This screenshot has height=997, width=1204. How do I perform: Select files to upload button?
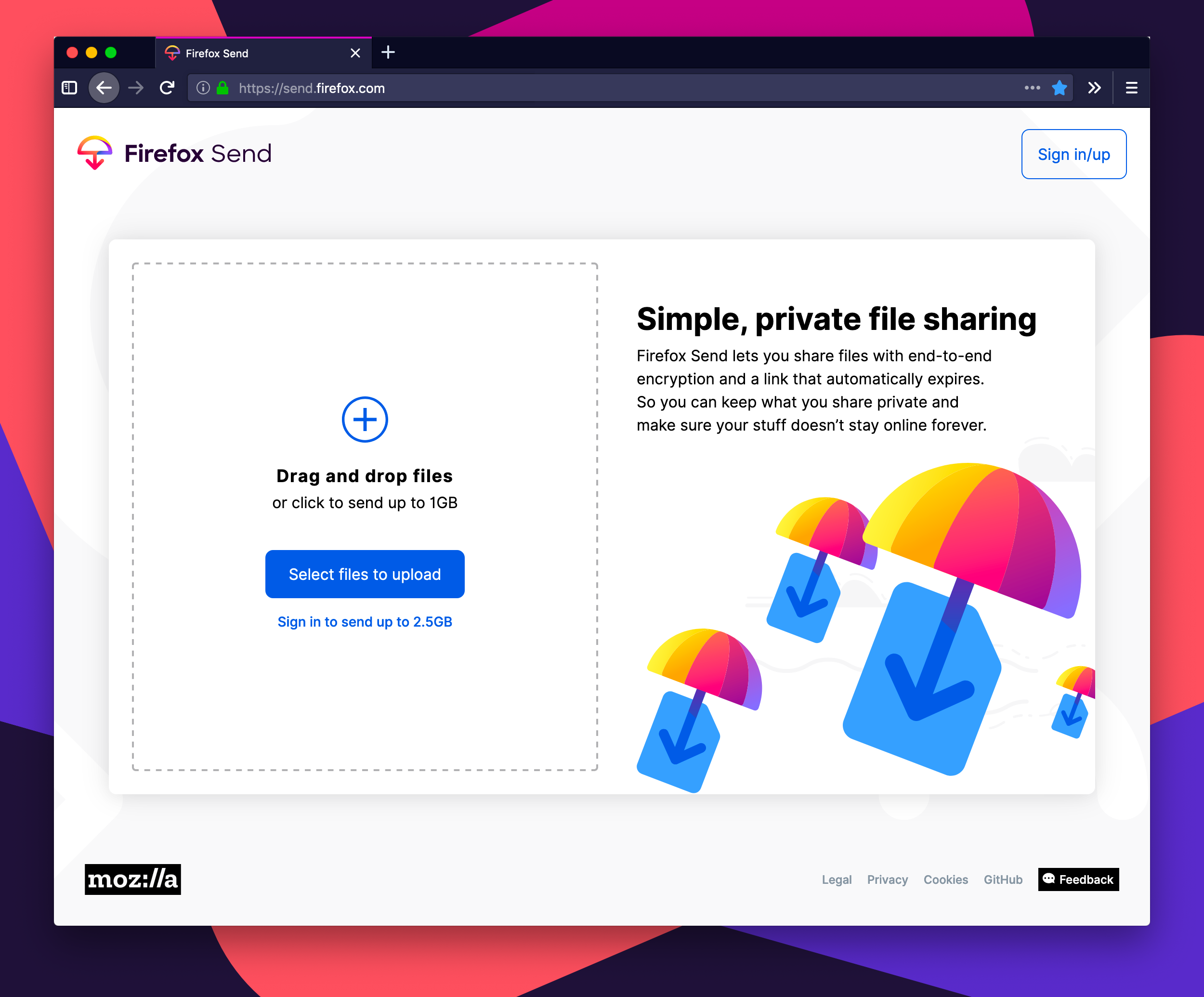(x=364, y=574)
